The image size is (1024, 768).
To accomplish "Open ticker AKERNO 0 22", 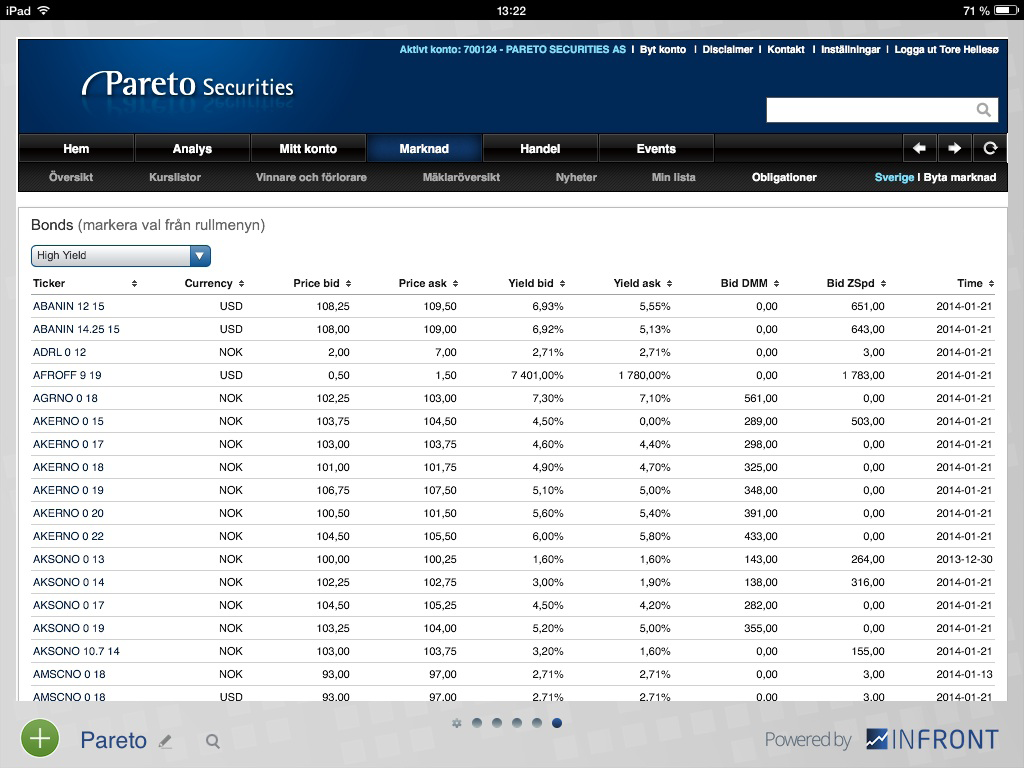I will (x=69, y=536).
